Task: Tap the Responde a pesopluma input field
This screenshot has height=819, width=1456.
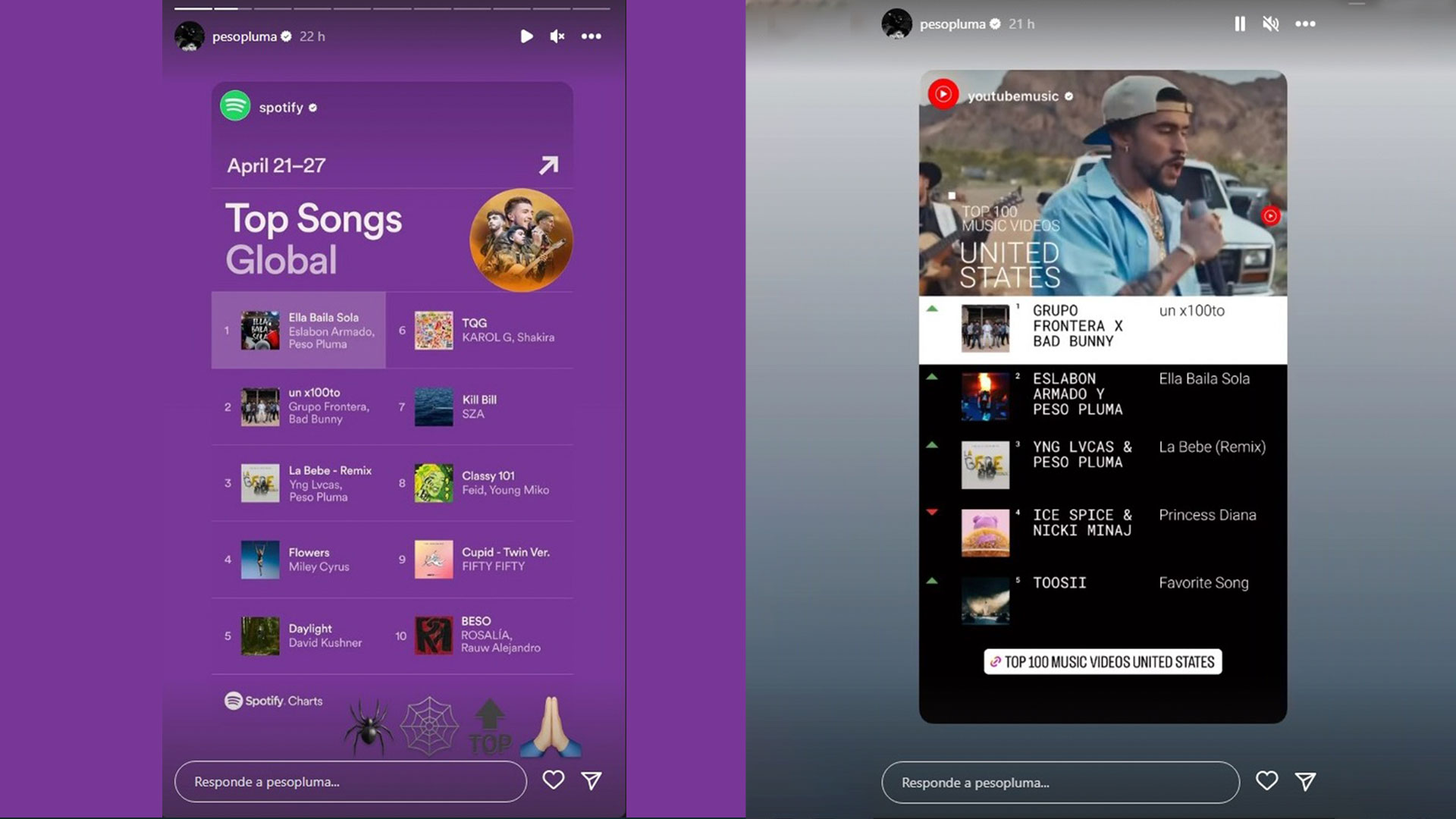Action: tap(350, 781)
